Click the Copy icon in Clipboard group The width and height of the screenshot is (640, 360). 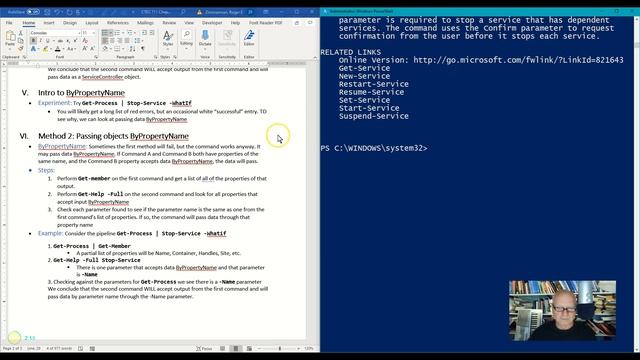click(x=21, y=41)
